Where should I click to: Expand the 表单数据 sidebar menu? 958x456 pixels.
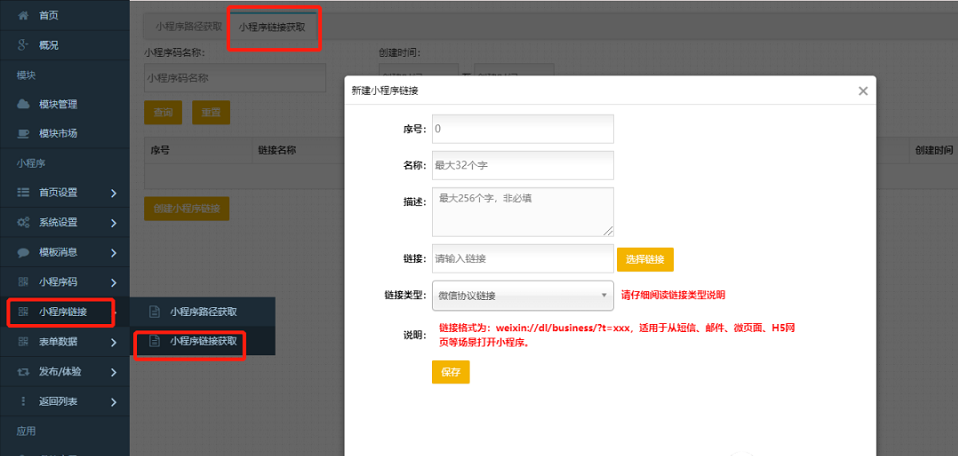(x=113, y=342)
